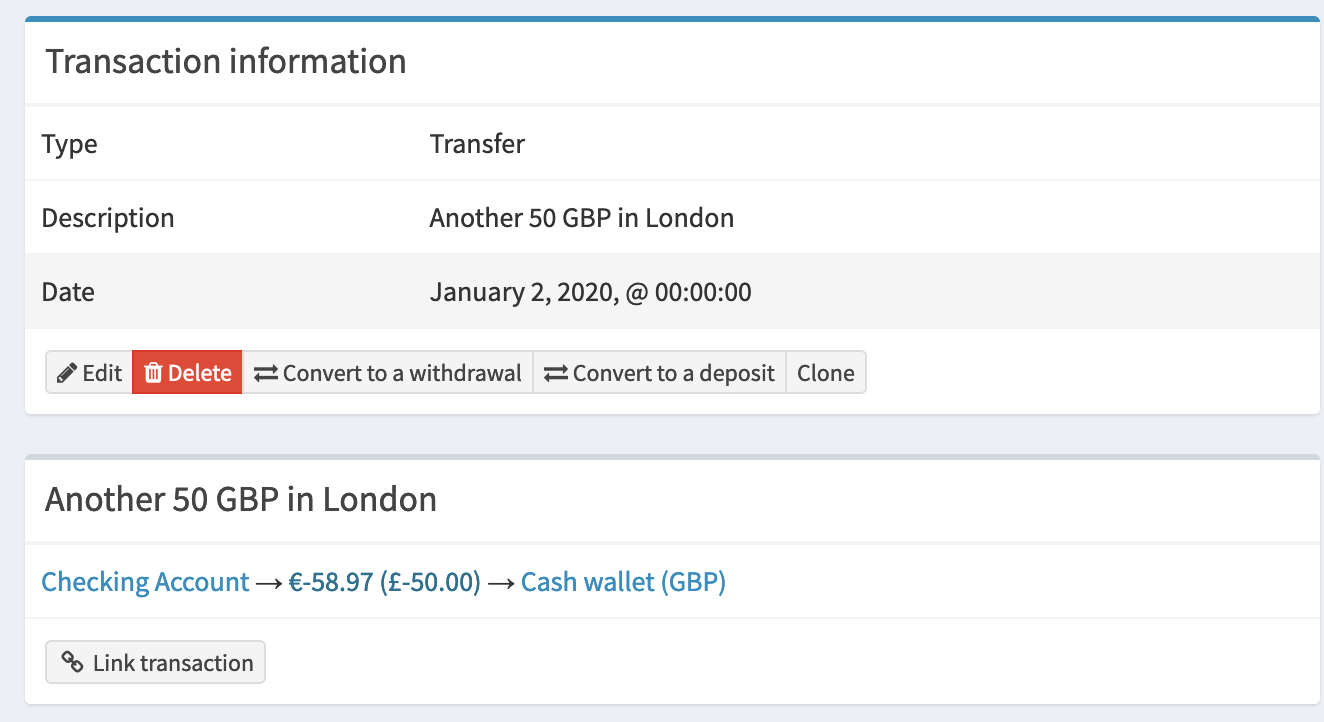The width and height of the screenshot is (1324, 722).
Task: Convert the transfer to a deposit
Action: [659, 372]
